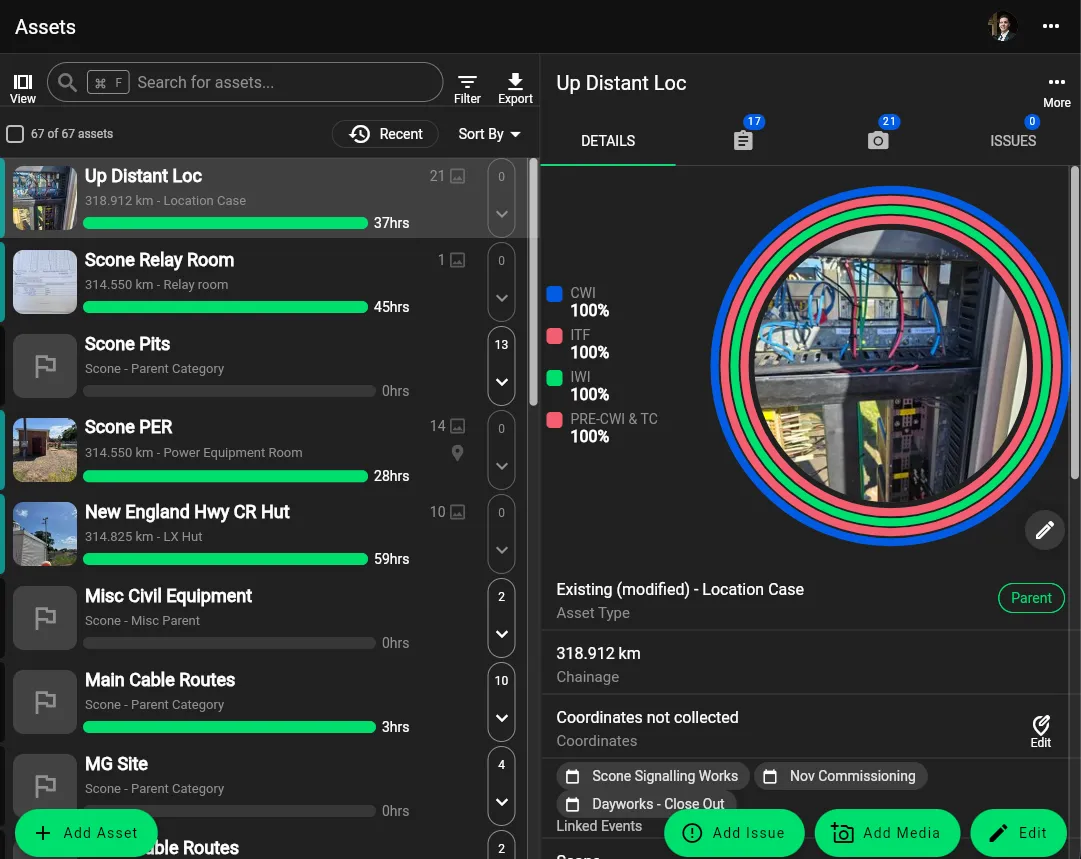This screenshot has height=859, width=1081.
Task: Click the Add Asset button
Action: click(x=86, y=833)
